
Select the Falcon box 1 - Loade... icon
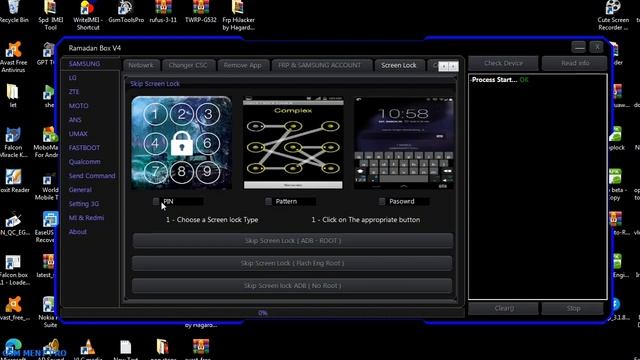click(x=13, y=270)
